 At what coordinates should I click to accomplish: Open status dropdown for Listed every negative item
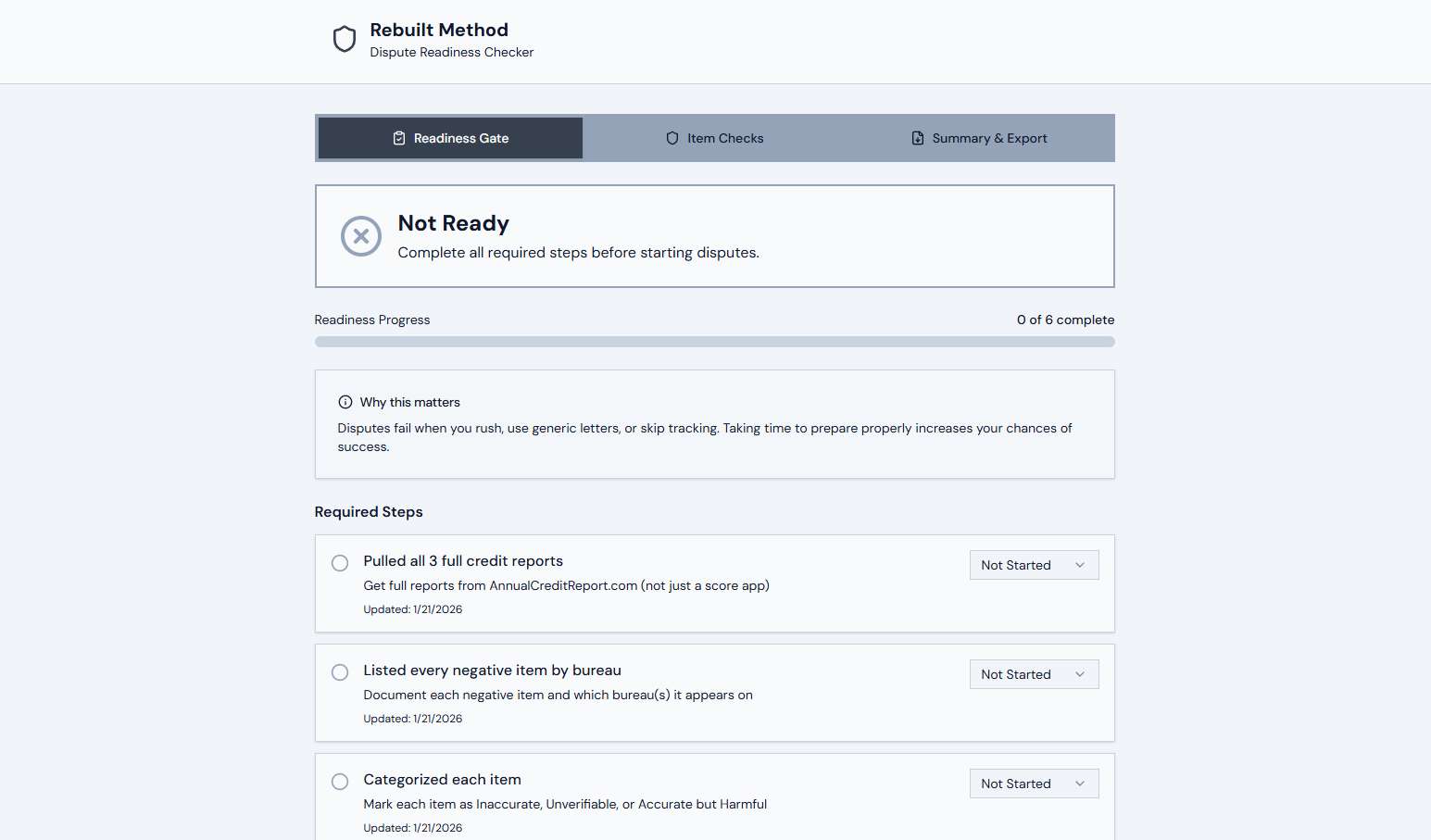1034,674
